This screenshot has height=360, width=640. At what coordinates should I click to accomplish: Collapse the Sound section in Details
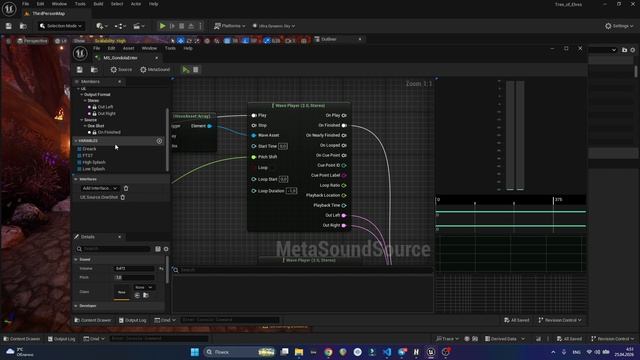coord(76,260)
